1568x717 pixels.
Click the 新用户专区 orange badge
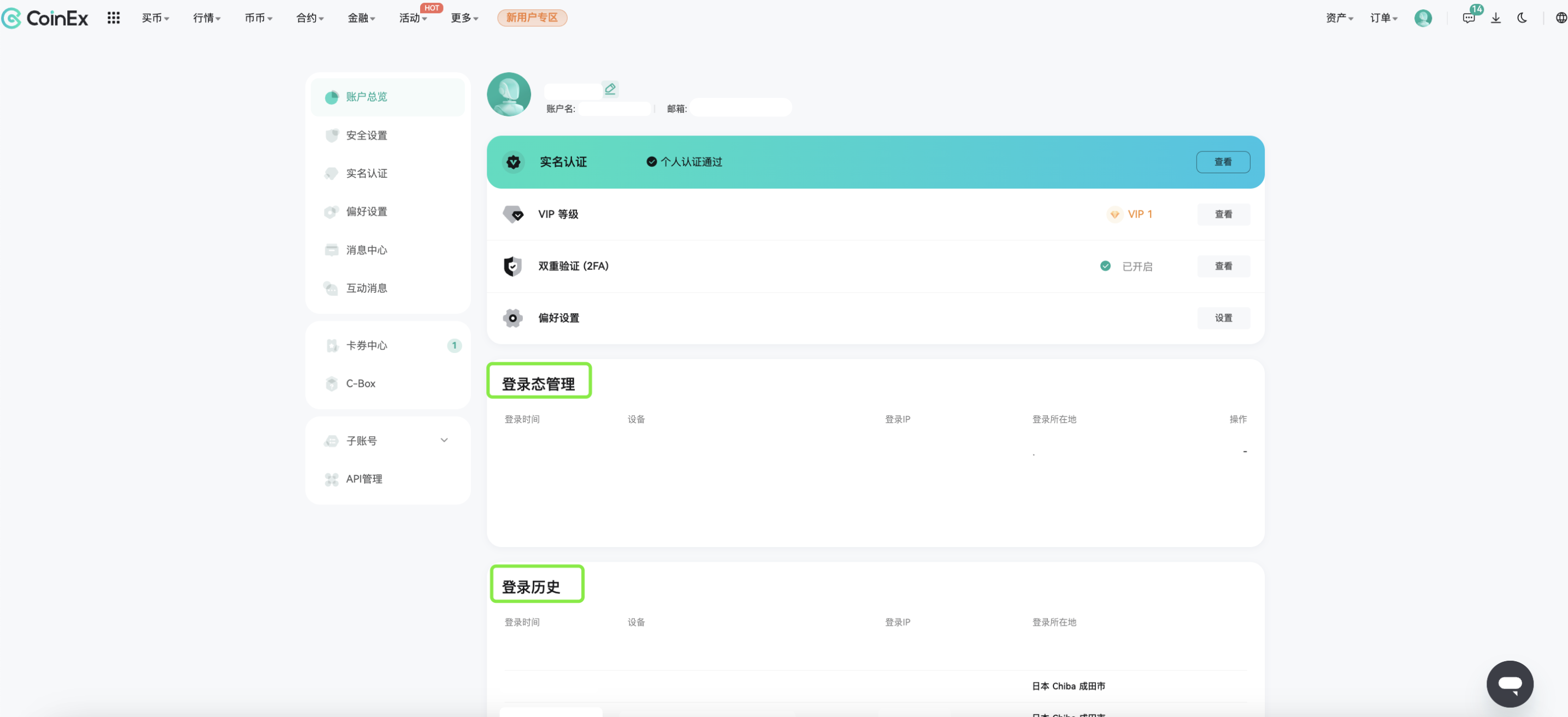click(532, 17)
